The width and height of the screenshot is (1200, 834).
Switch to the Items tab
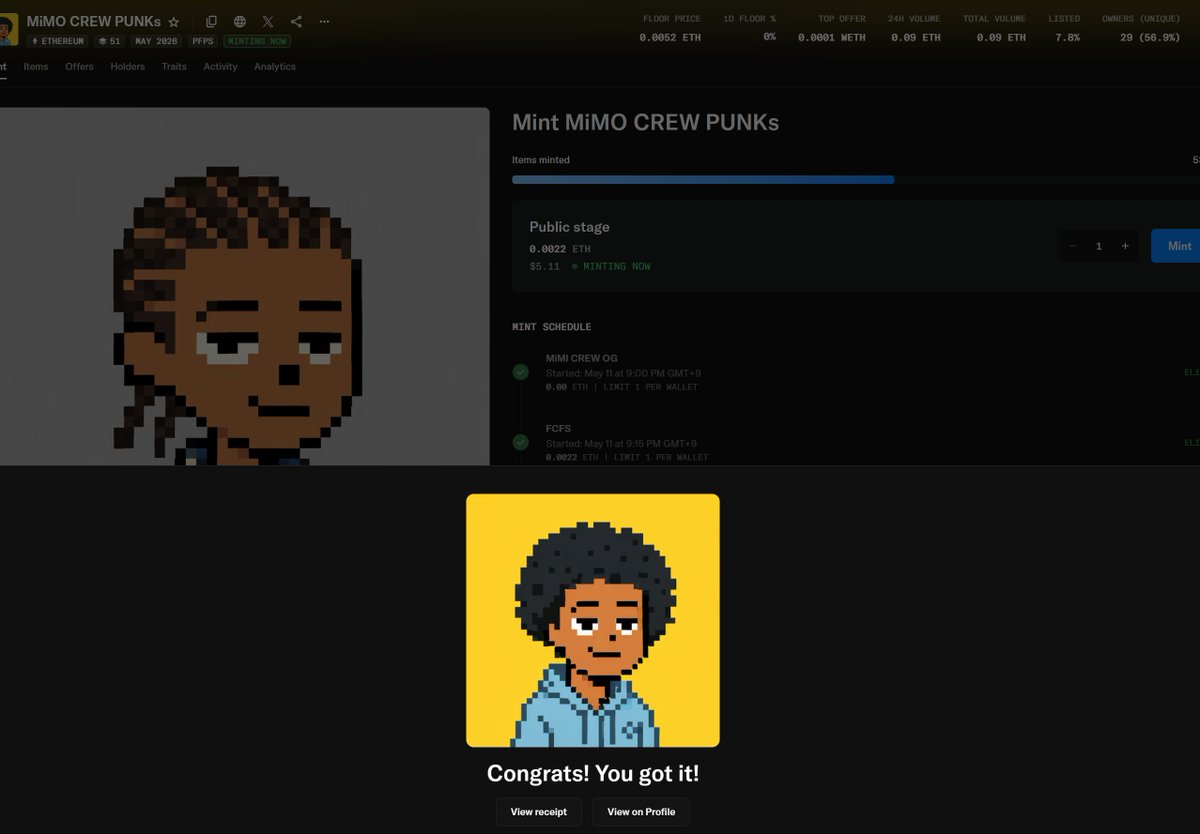coord(36,67)
